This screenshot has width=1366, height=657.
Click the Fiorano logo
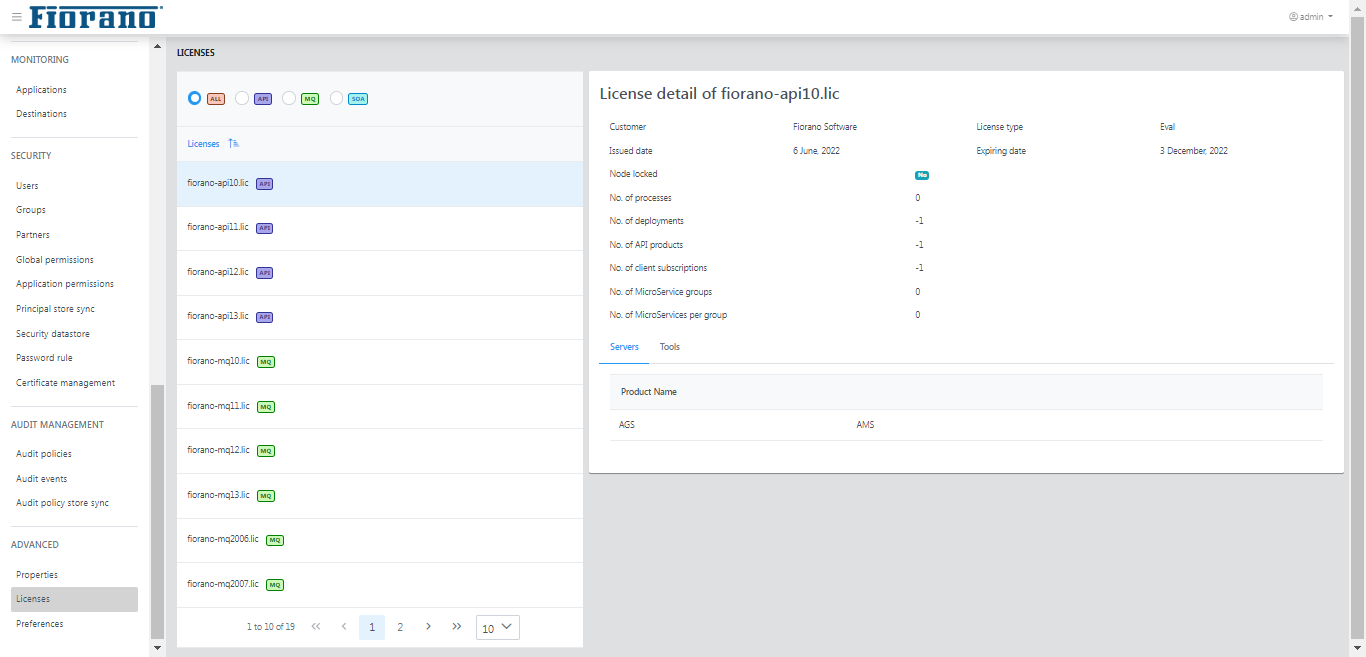[96, 17]
